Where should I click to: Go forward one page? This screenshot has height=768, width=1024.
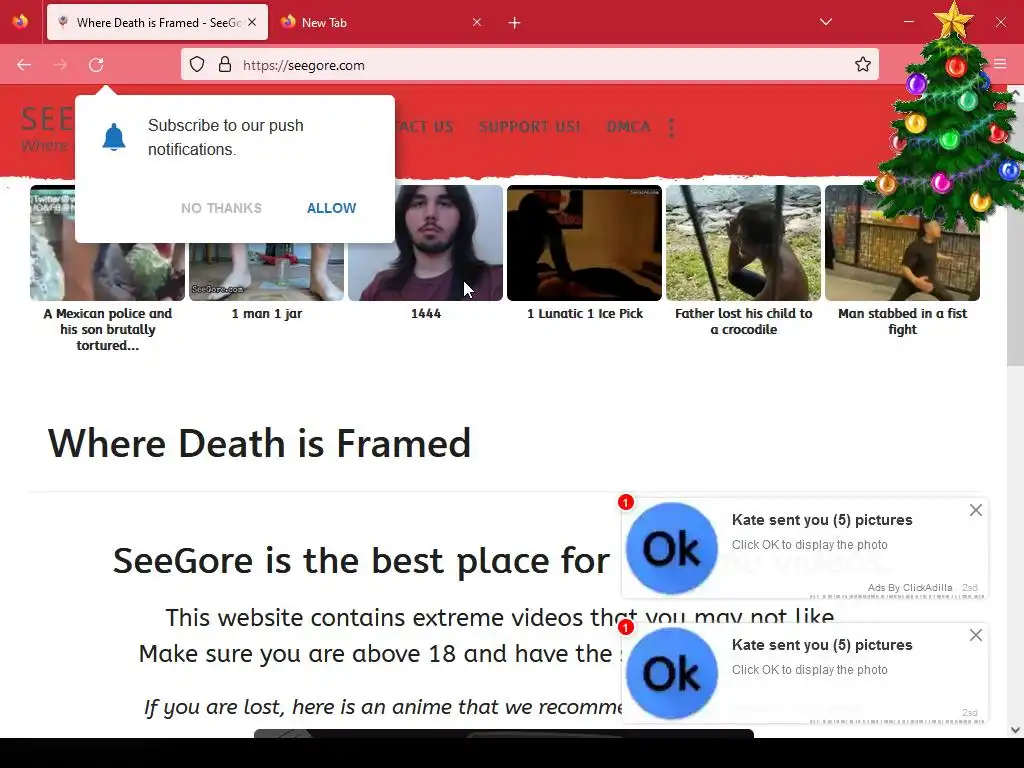coord(60,65)
